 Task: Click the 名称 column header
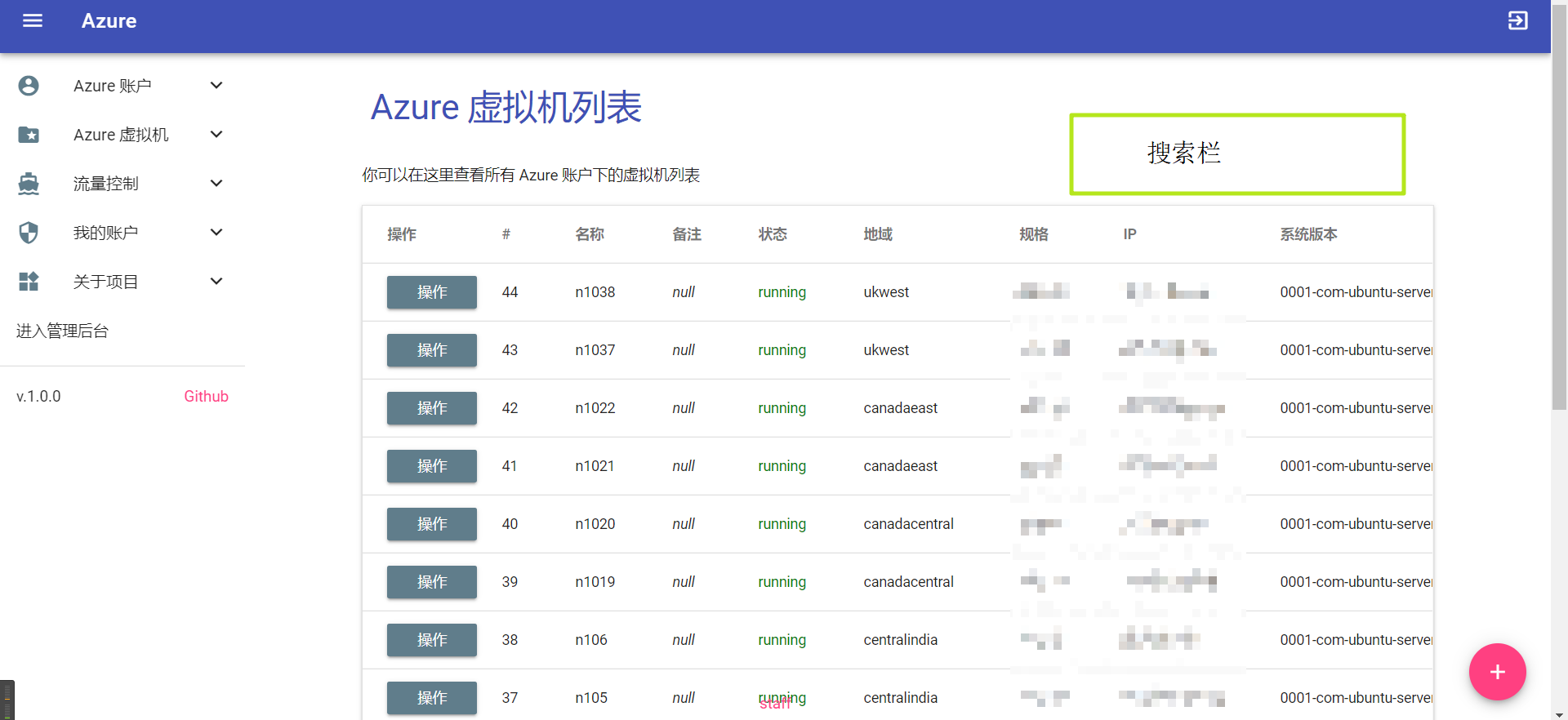click(x=590, y=234)
